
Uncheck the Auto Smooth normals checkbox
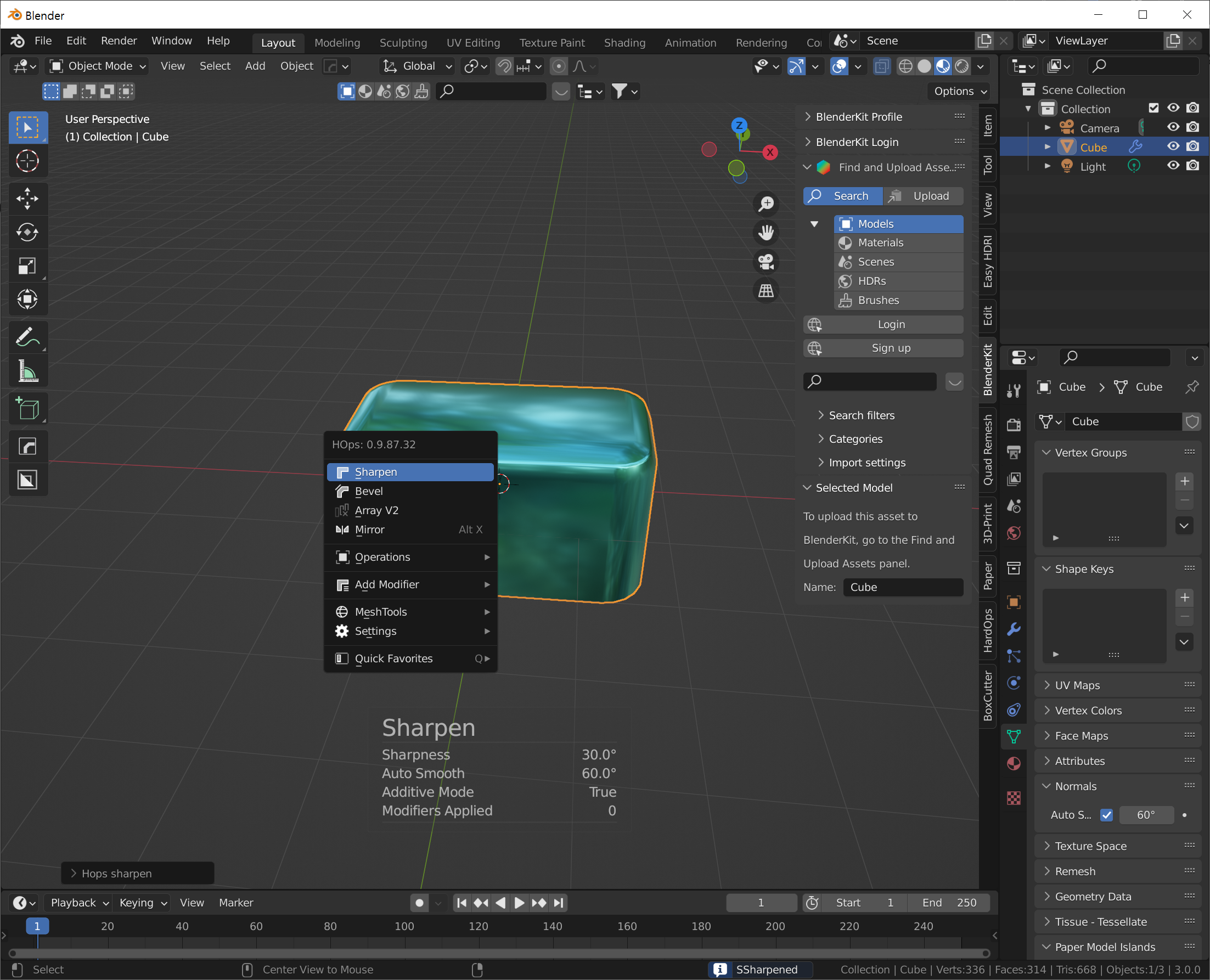click(x=1106, y=815)
